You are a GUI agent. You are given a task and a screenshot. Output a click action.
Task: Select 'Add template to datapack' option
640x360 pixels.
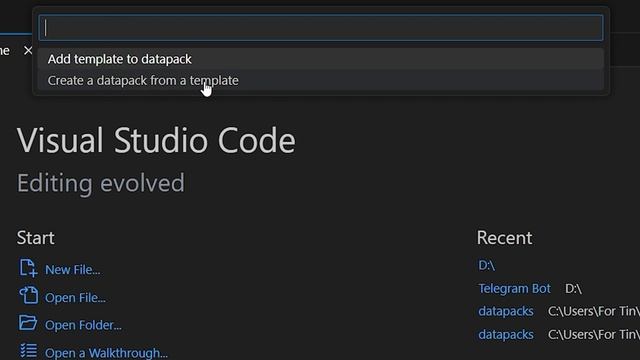tap(321, 59)
